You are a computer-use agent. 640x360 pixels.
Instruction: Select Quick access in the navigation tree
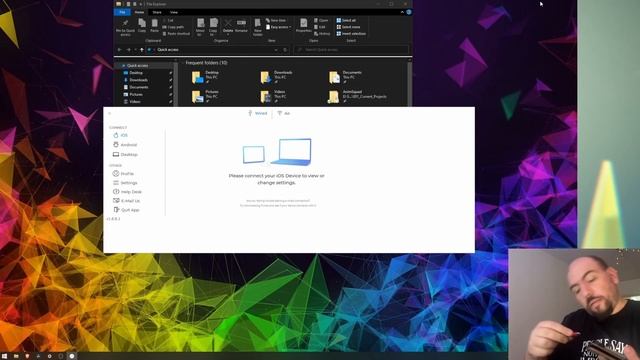tap(137, 65)
